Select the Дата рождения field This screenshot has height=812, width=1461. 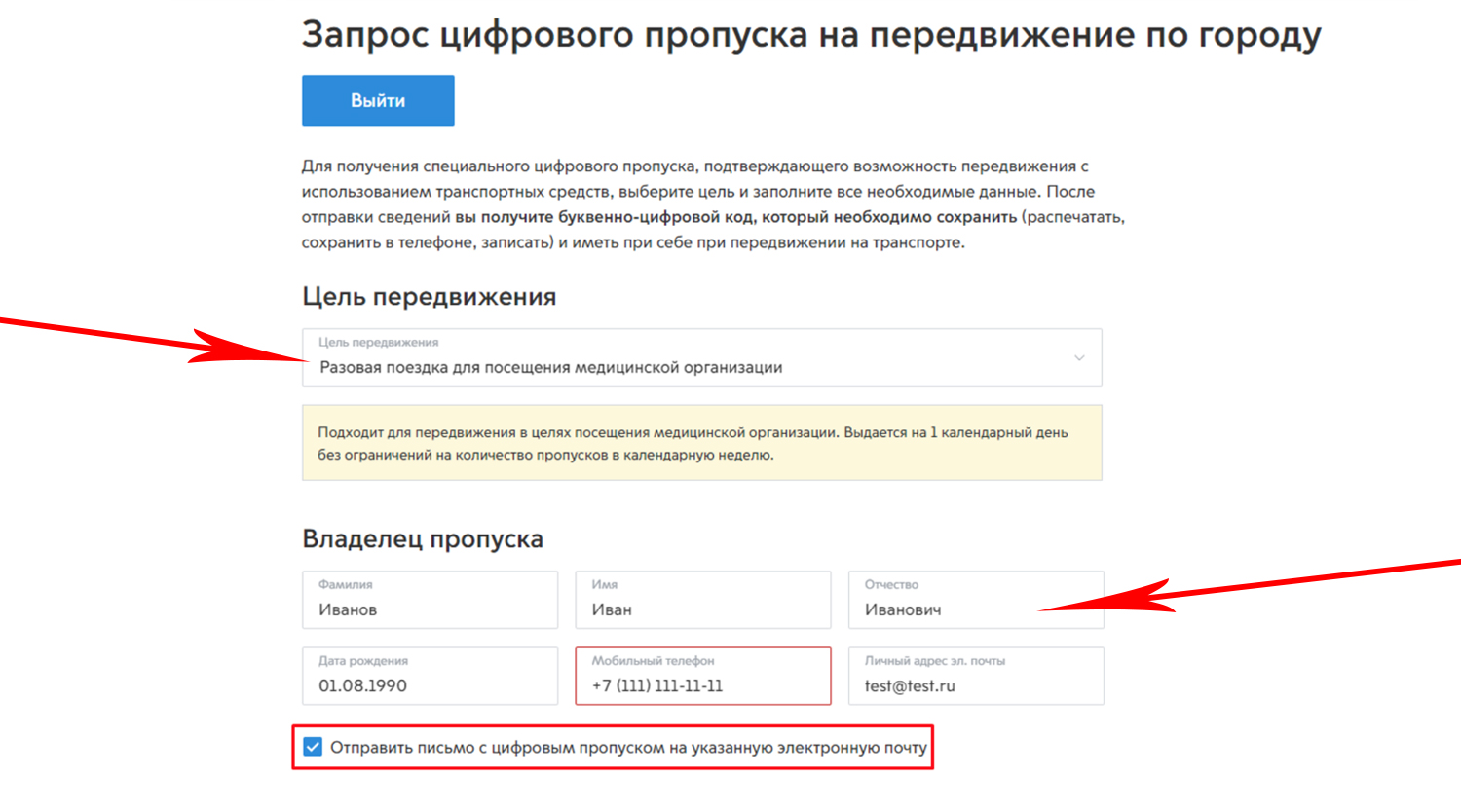[x=430, y=676]
